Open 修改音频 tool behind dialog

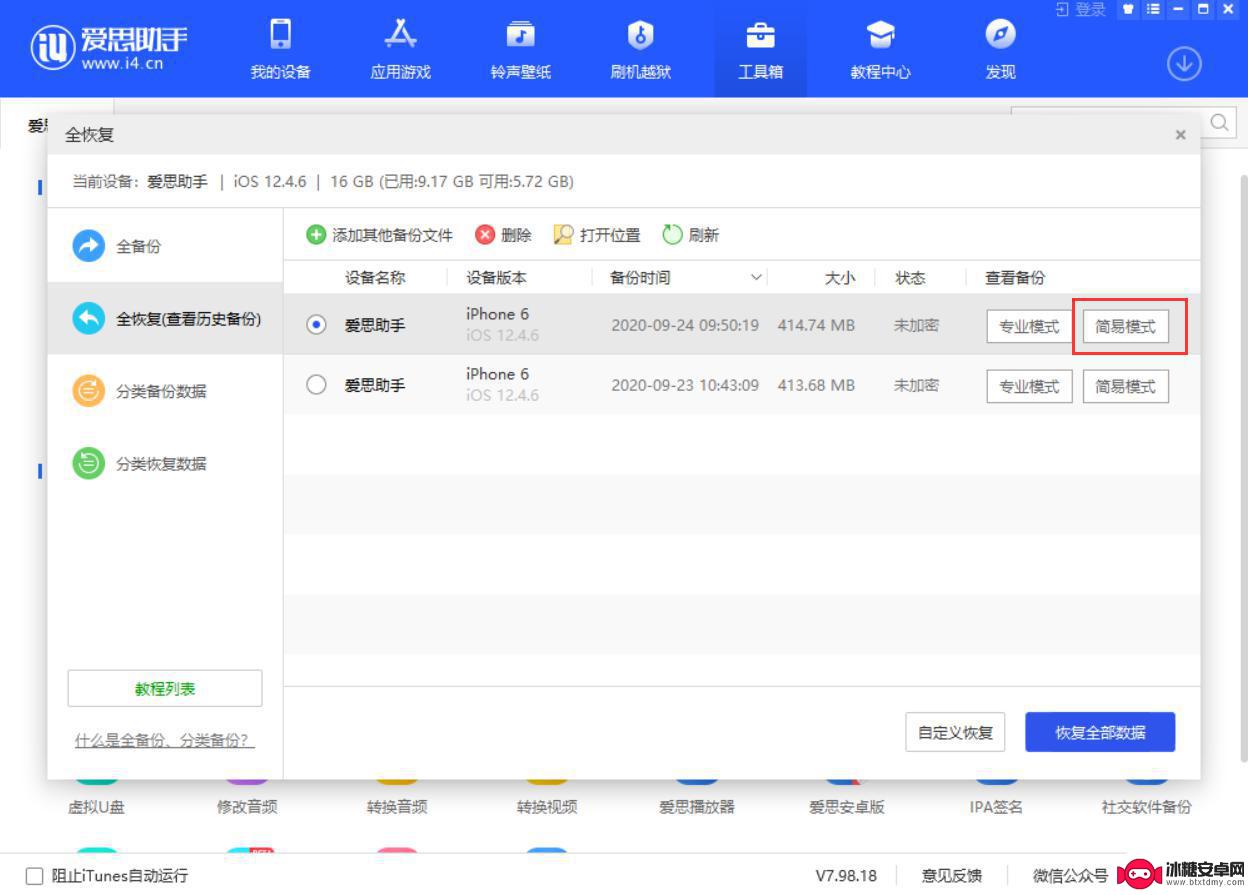coord(247,807)
